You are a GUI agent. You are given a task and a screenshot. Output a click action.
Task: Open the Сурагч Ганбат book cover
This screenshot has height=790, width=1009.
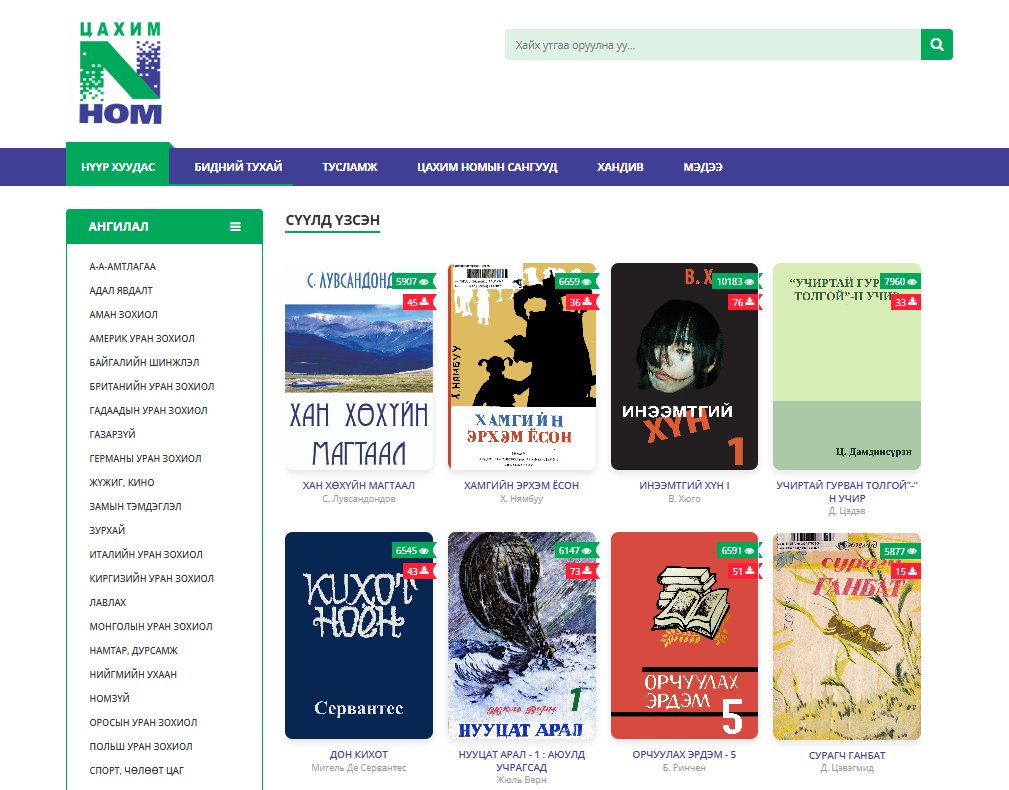tap(847, 636)
